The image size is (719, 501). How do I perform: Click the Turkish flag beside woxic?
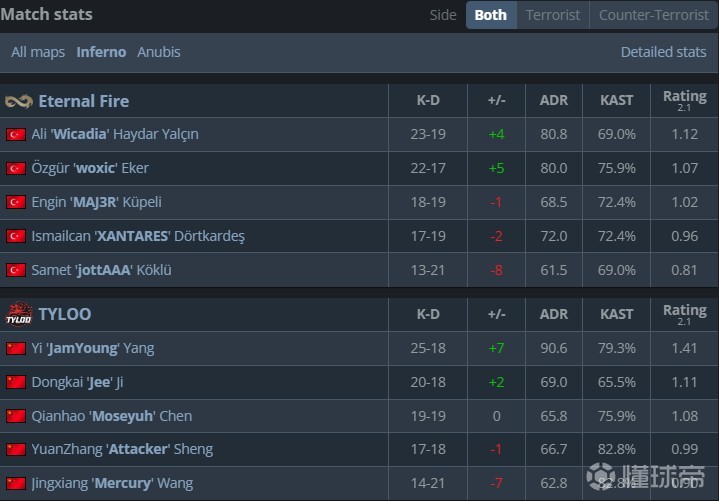(x=16, y=168)
